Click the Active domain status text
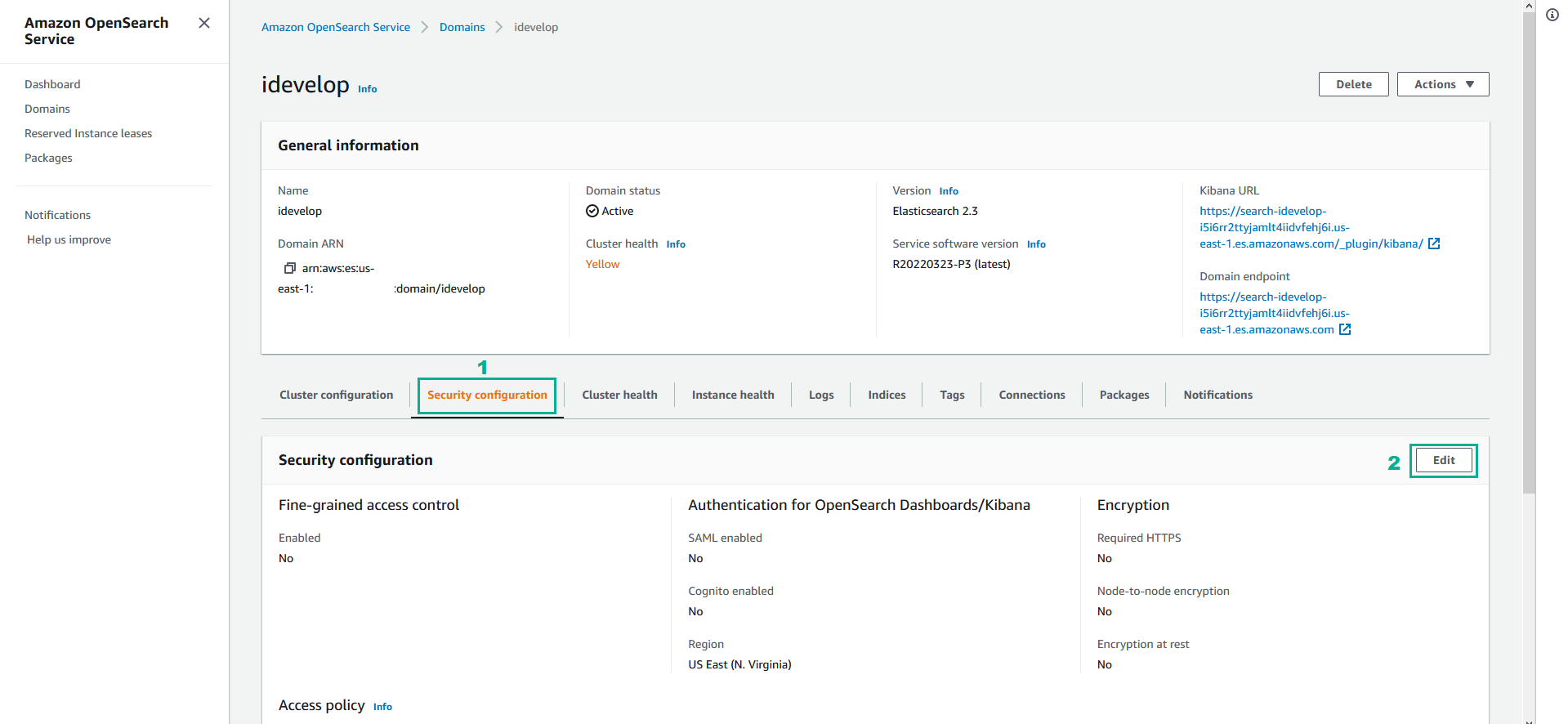This screenshot has height=724, width=1568. (x=618, y=211)
